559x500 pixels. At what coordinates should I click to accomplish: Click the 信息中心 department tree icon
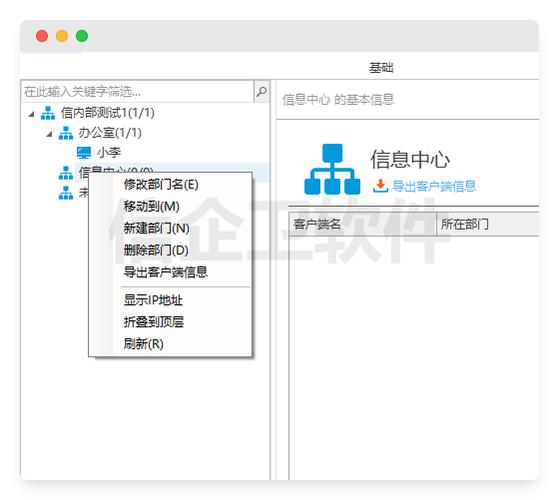pyautogui.click(x=66, y=173)
